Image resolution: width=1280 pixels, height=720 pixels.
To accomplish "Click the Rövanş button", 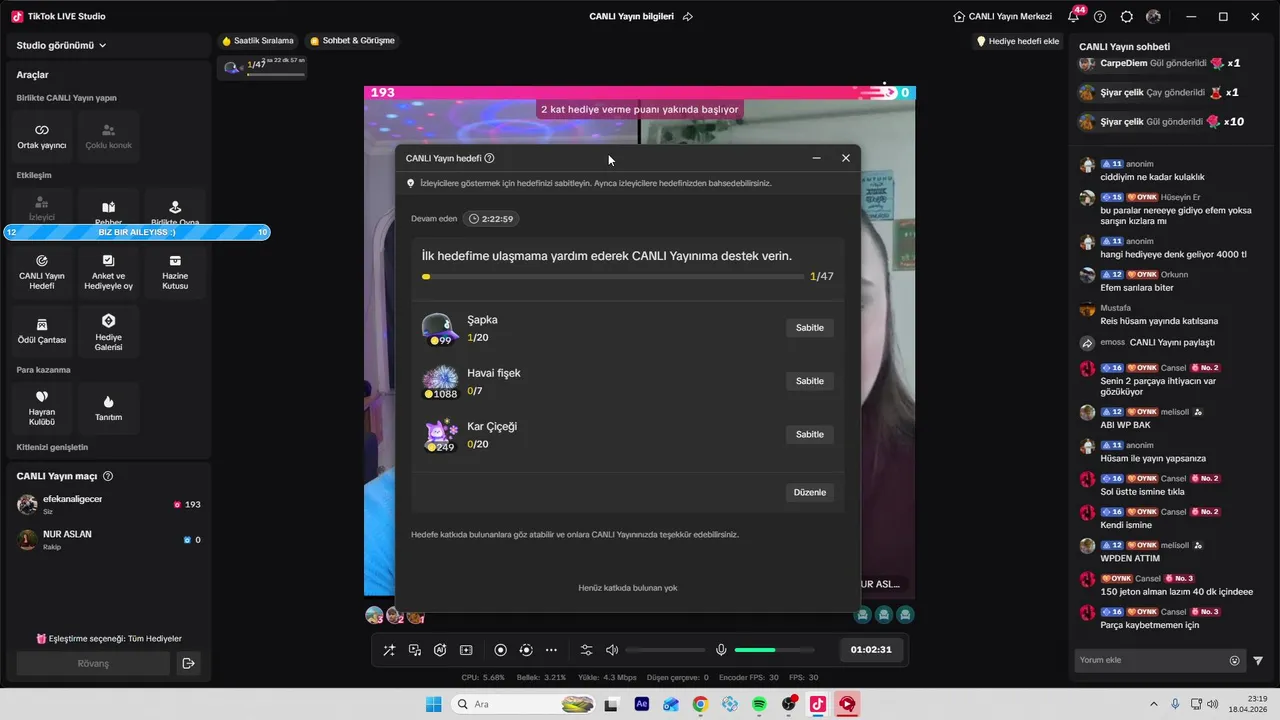I will point(93,663).
